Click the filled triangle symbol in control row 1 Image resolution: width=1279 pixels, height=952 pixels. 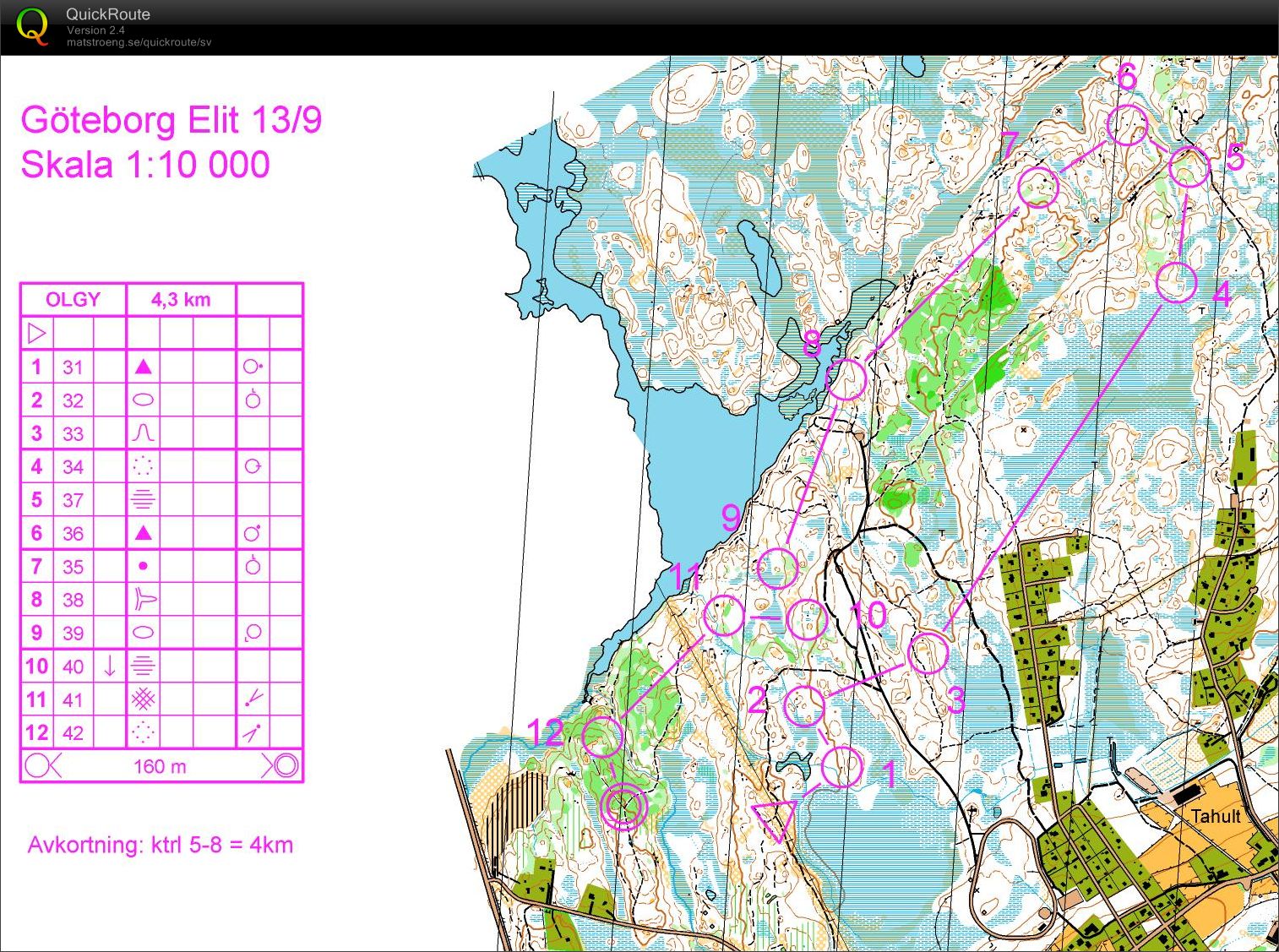(144, 366)
